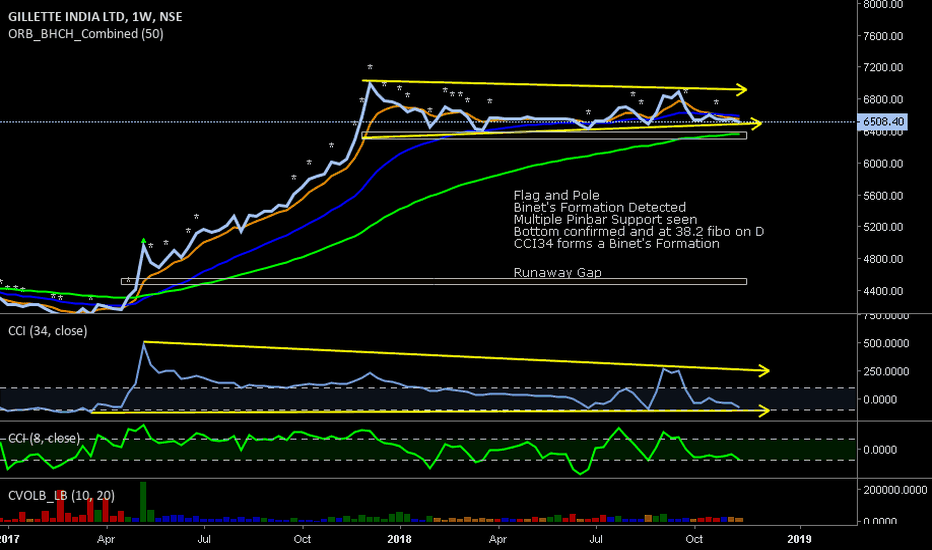
Task: Click the 'Multiple Pinbar Support seen' annotation
Action: tap(605, 219)
